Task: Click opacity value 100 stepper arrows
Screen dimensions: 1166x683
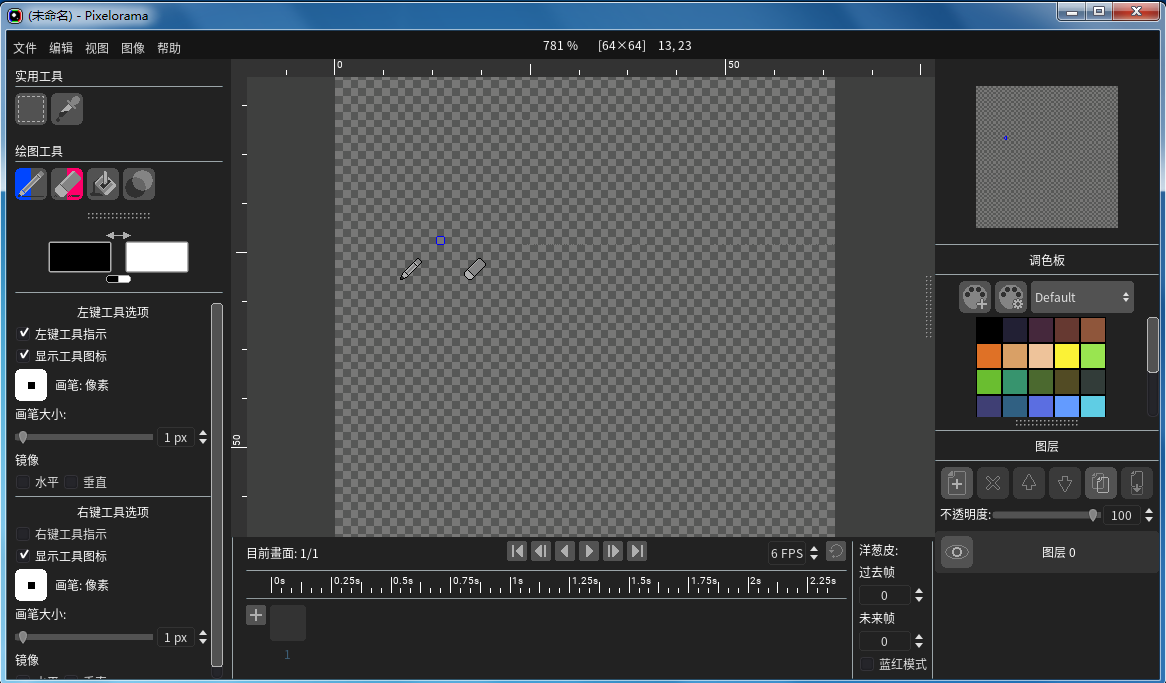Action: tap(1149, 515)
